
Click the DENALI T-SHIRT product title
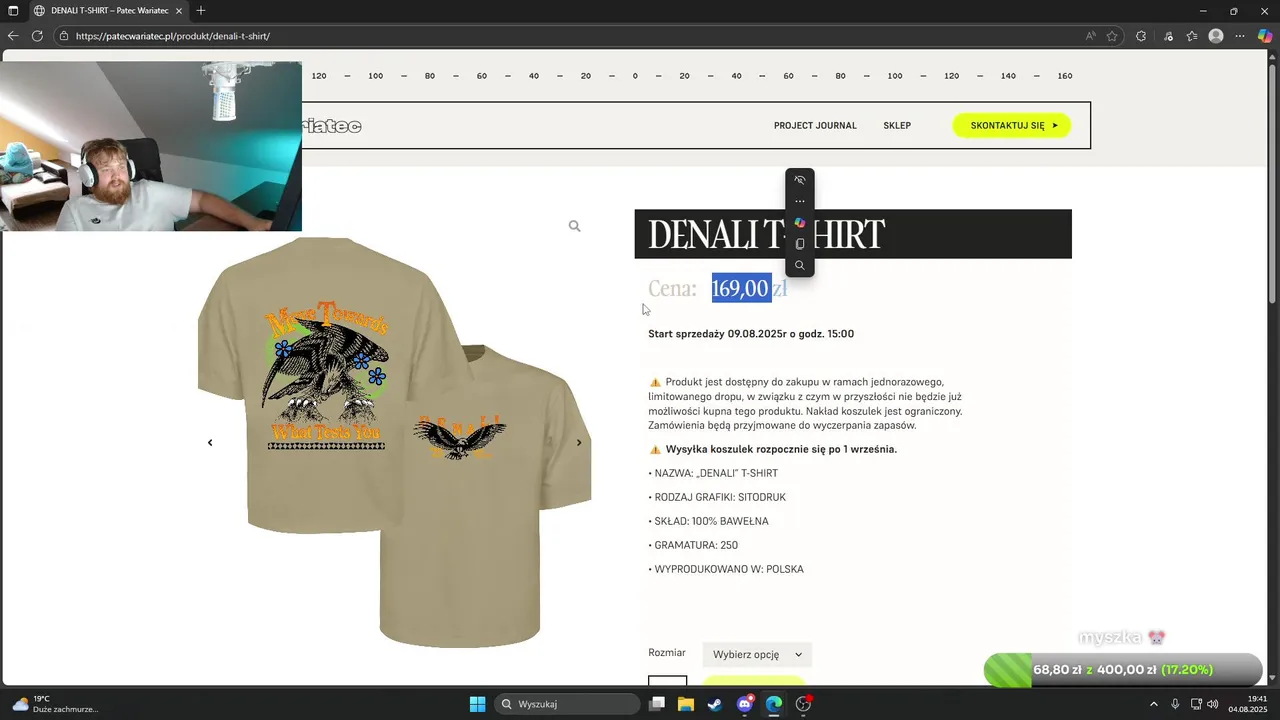(766, 234)
